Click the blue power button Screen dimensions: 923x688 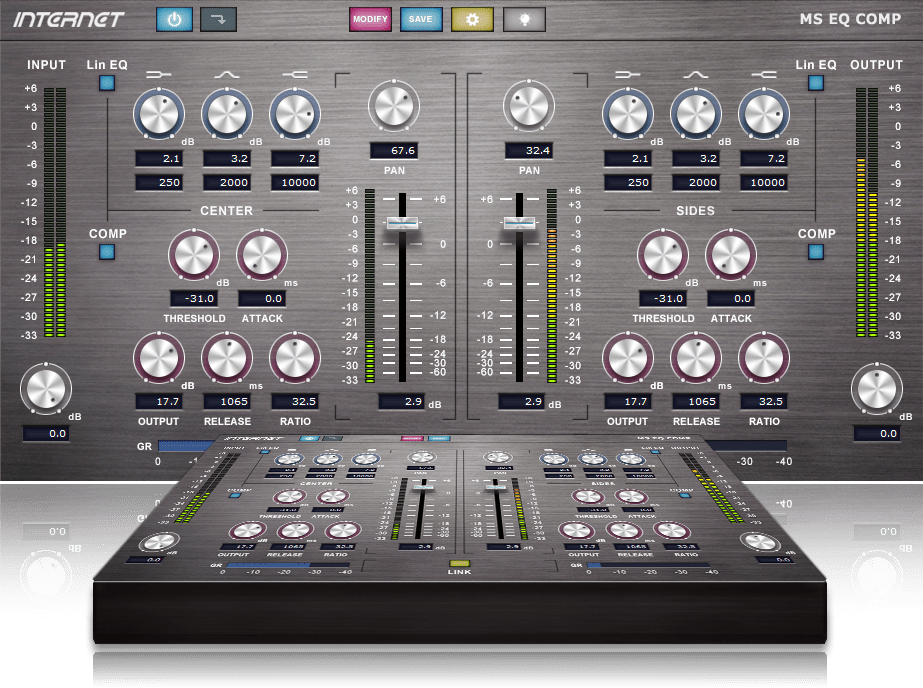175,19
